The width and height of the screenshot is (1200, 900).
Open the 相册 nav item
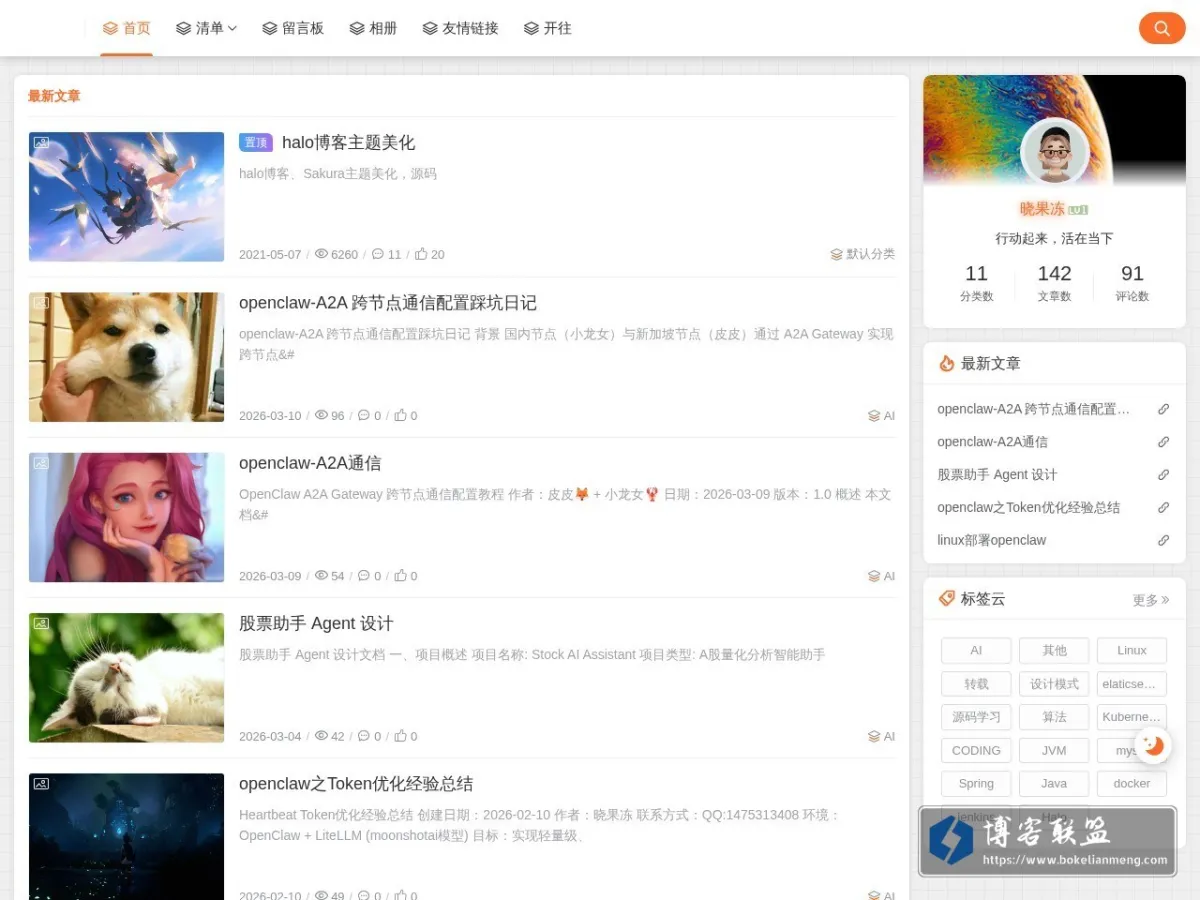(373, 28)
